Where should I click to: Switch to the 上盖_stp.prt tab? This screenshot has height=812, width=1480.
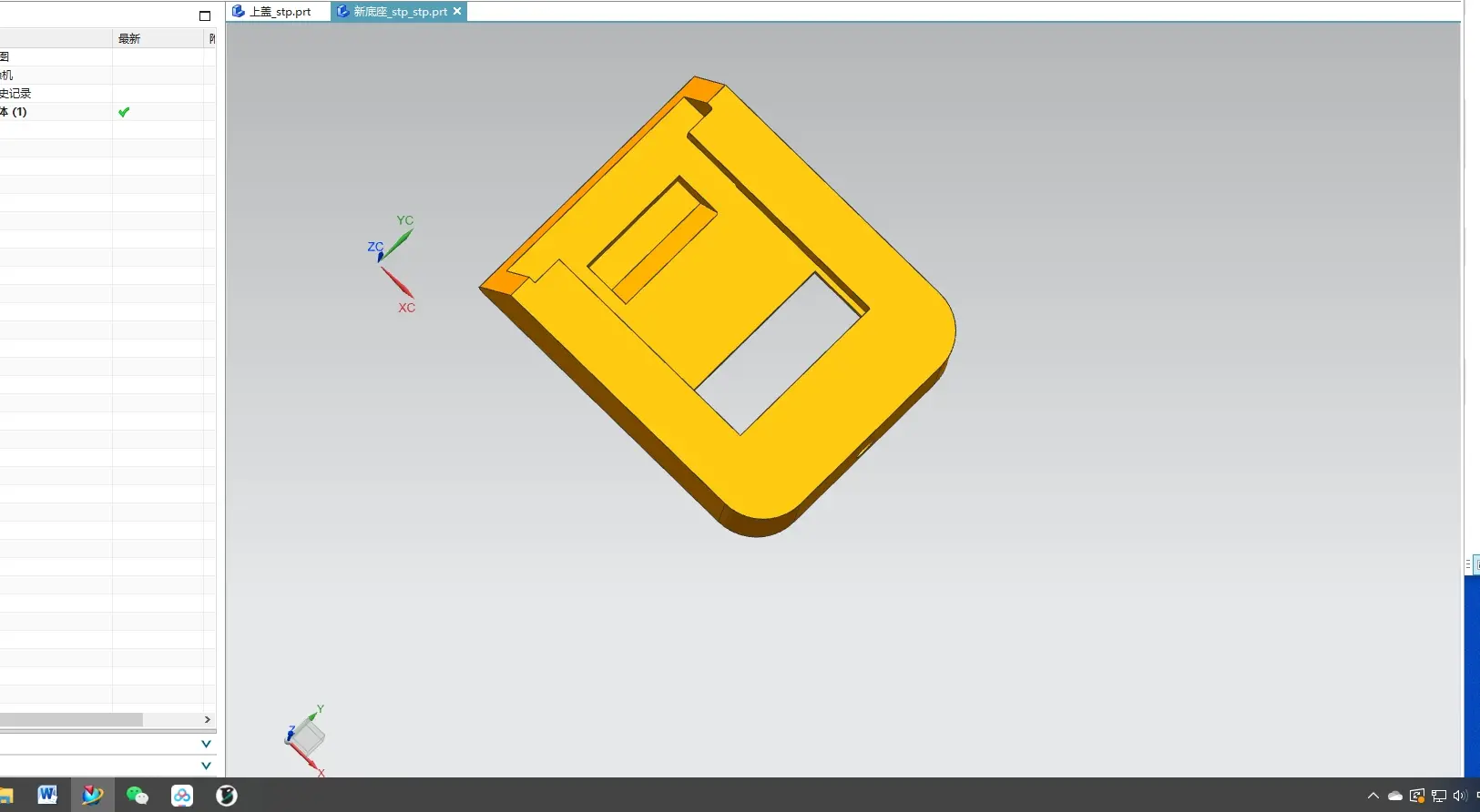click(x=280, y=12)
